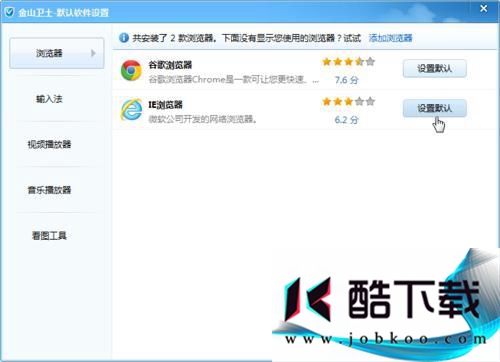
Task: Click the 7.6 分 score
Action: click(347, 80)
